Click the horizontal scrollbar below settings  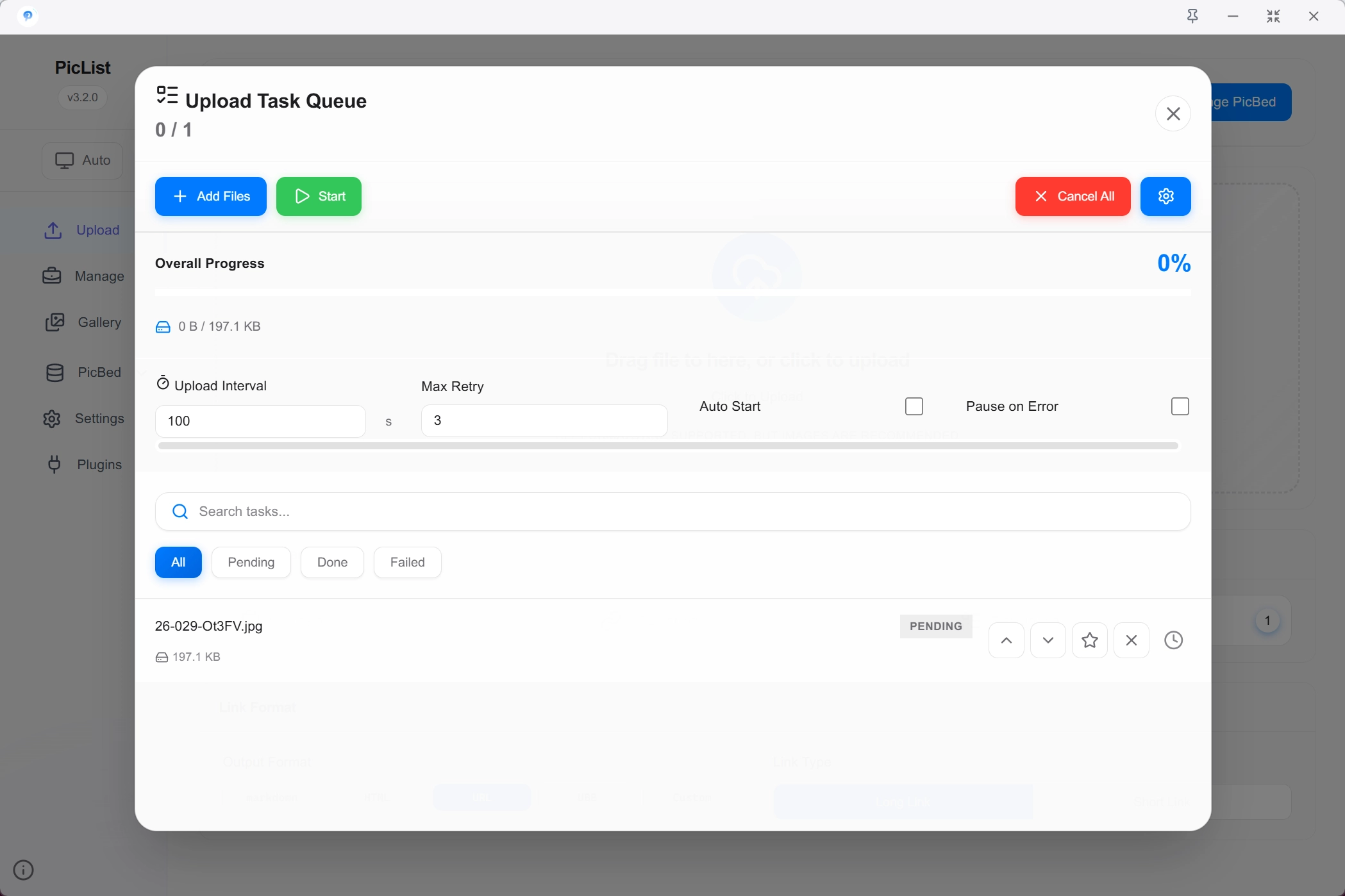667,445
